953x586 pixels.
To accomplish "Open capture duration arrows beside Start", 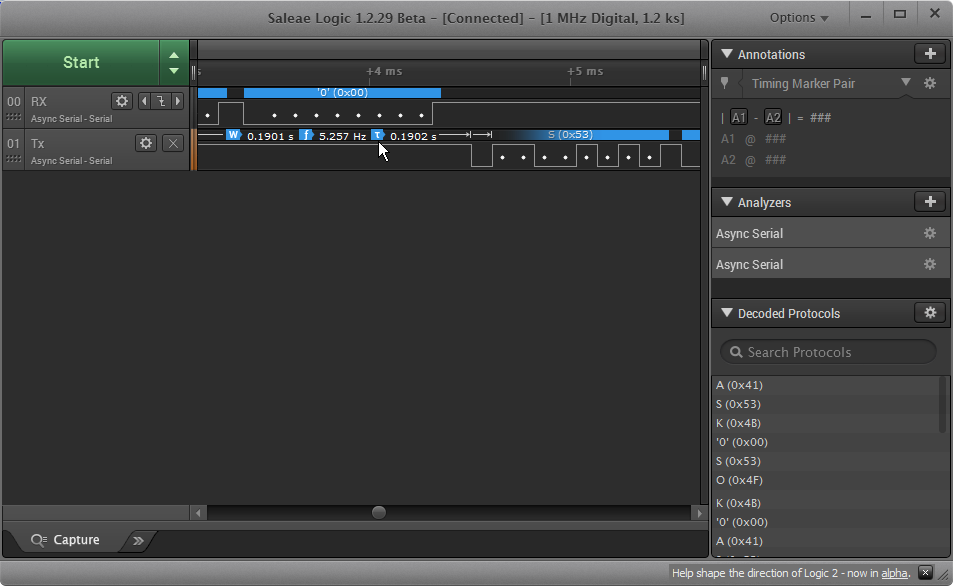I will 174,63.
